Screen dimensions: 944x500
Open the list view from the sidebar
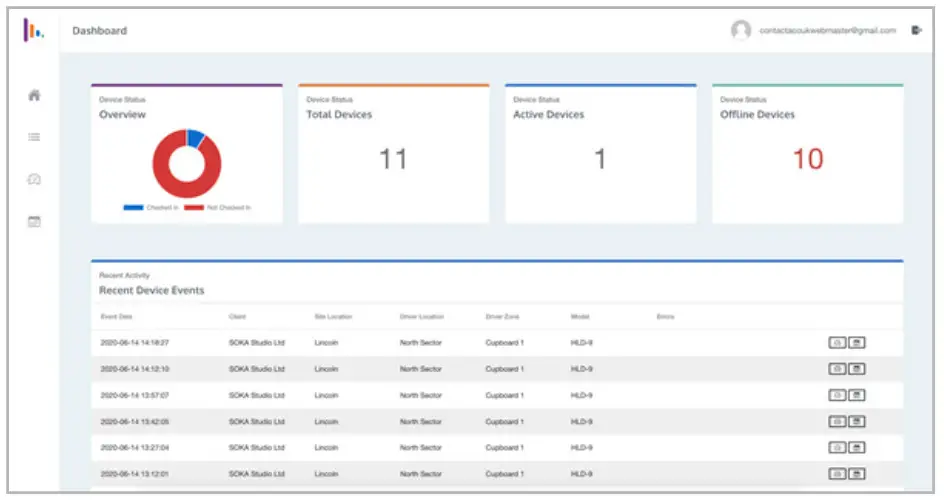point(34,137)
